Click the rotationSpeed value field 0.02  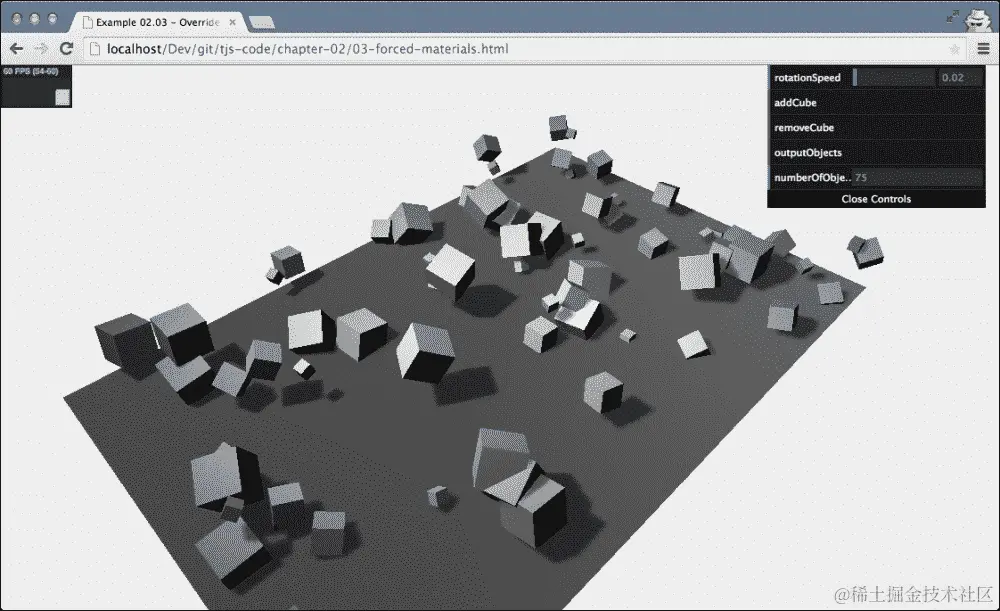(959, 78)
